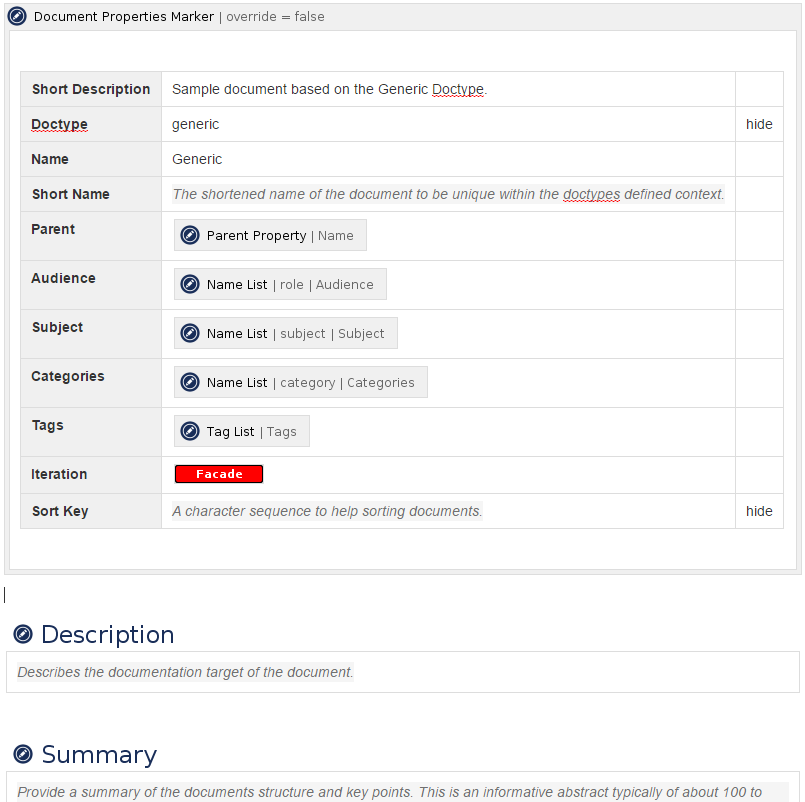This screenshot has height=802, width=805.
Task: Click the icon beside the Description heading
Action: coord(23,635)
